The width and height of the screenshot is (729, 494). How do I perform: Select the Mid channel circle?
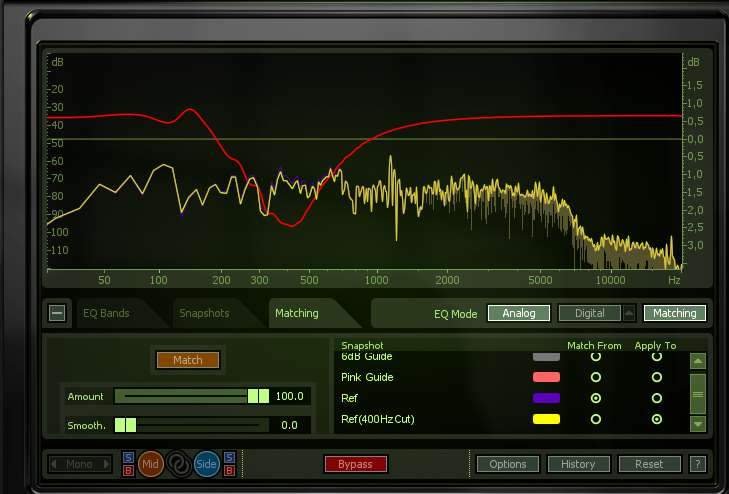point(151,464)
